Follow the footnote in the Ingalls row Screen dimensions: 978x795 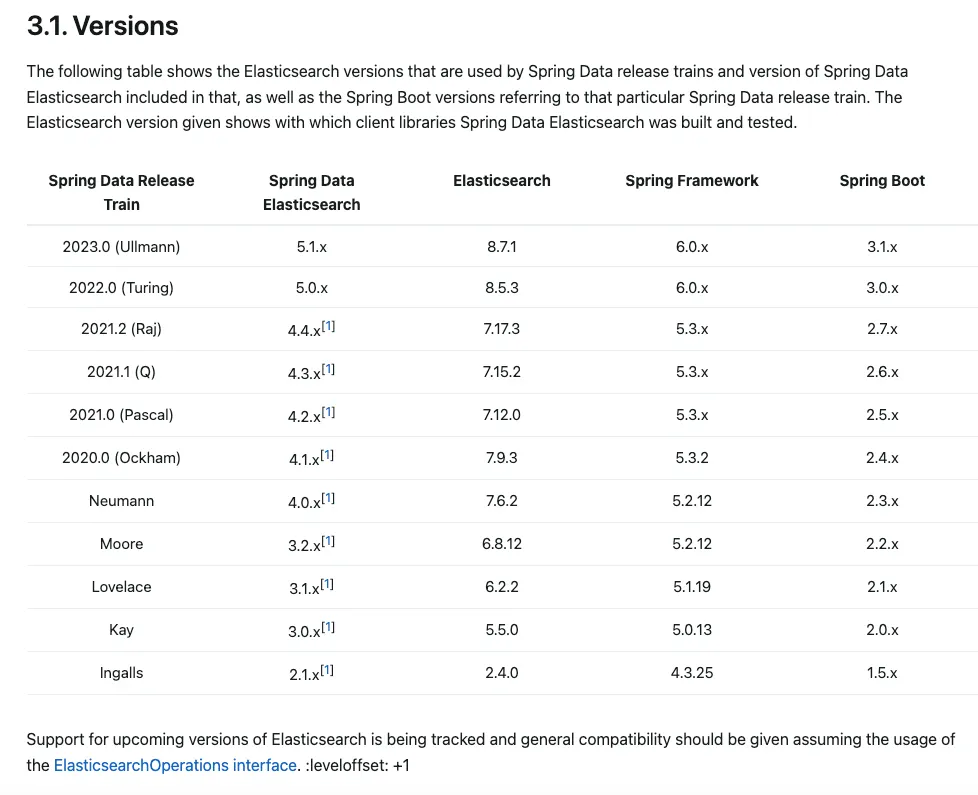coord(327,669)
